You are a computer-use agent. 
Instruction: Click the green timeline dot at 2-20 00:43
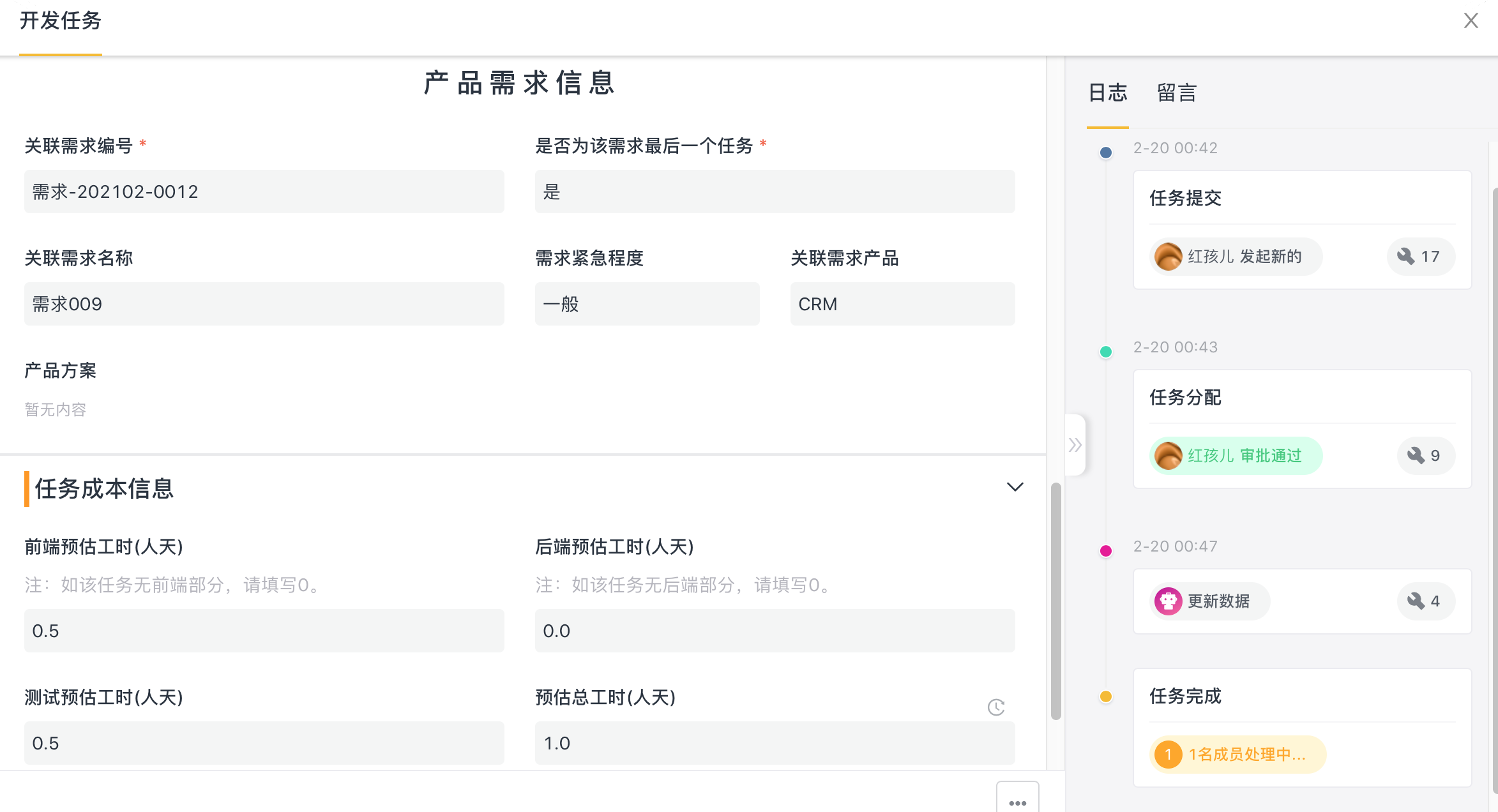pyautogui.click(x=1106, y=352)
